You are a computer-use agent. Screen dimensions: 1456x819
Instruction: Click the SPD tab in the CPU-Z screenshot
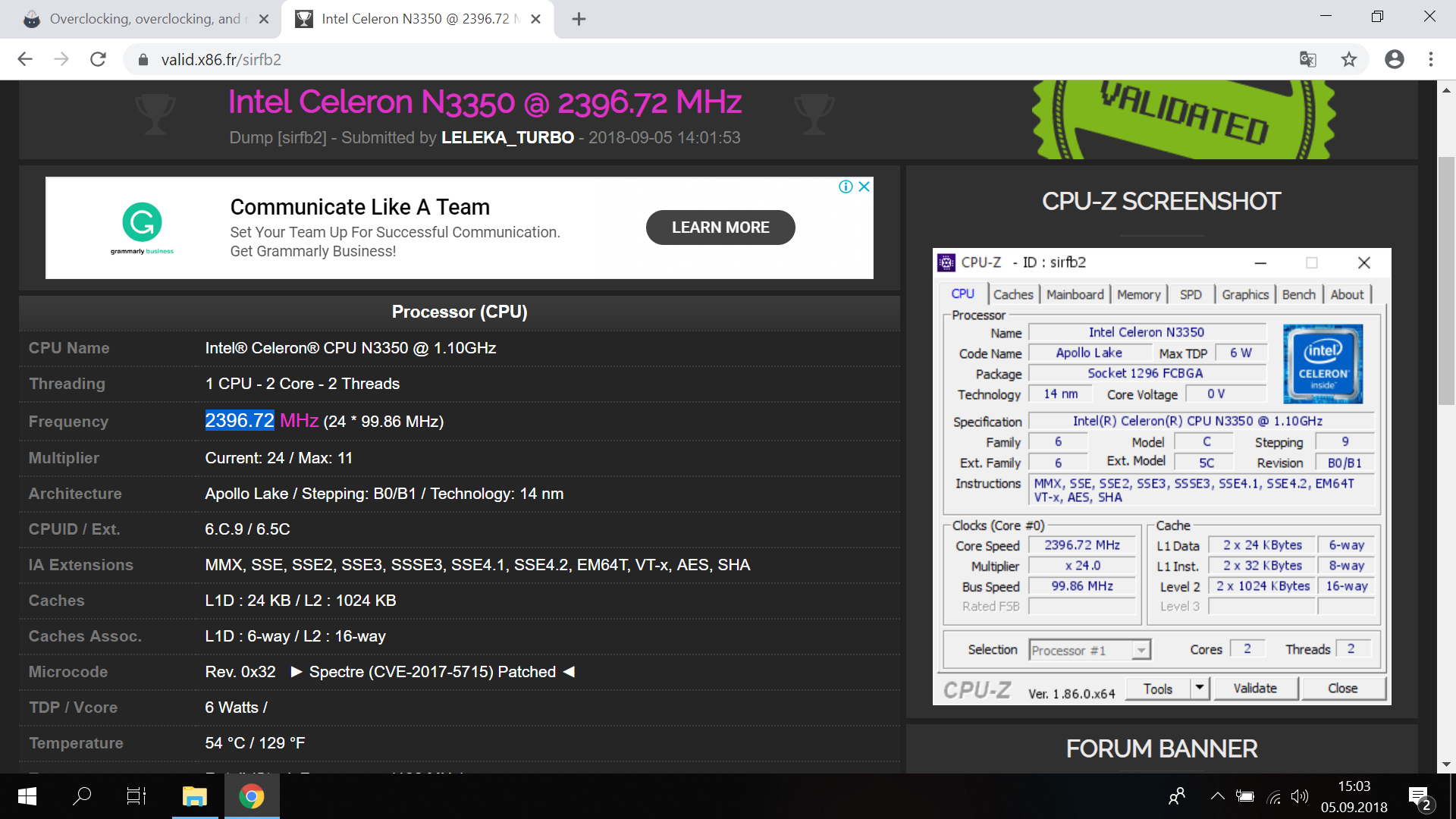pos(1191,294)
